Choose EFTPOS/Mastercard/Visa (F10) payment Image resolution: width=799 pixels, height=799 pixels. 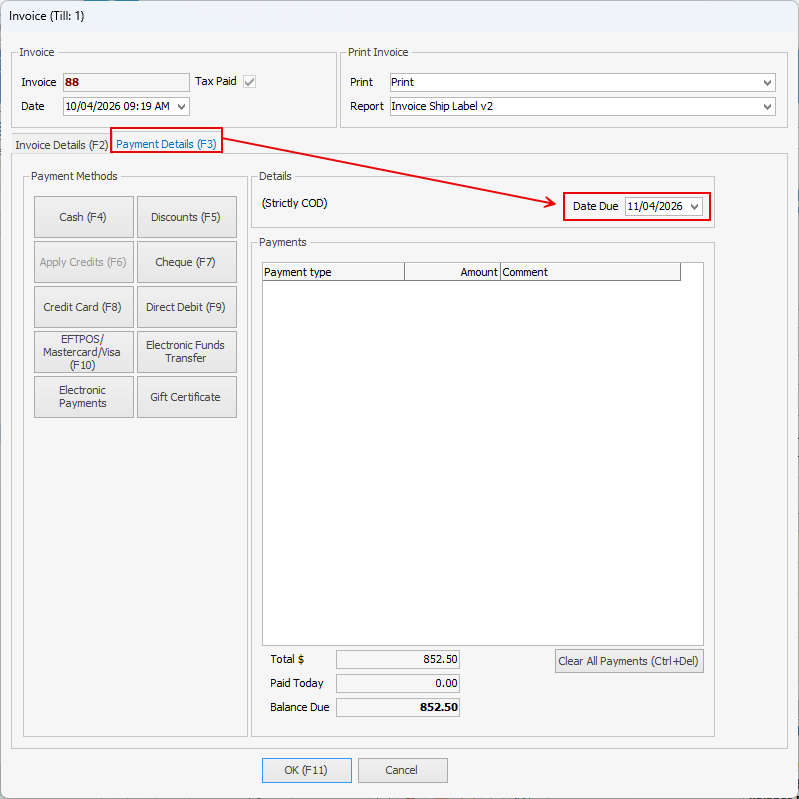(83, 352)
